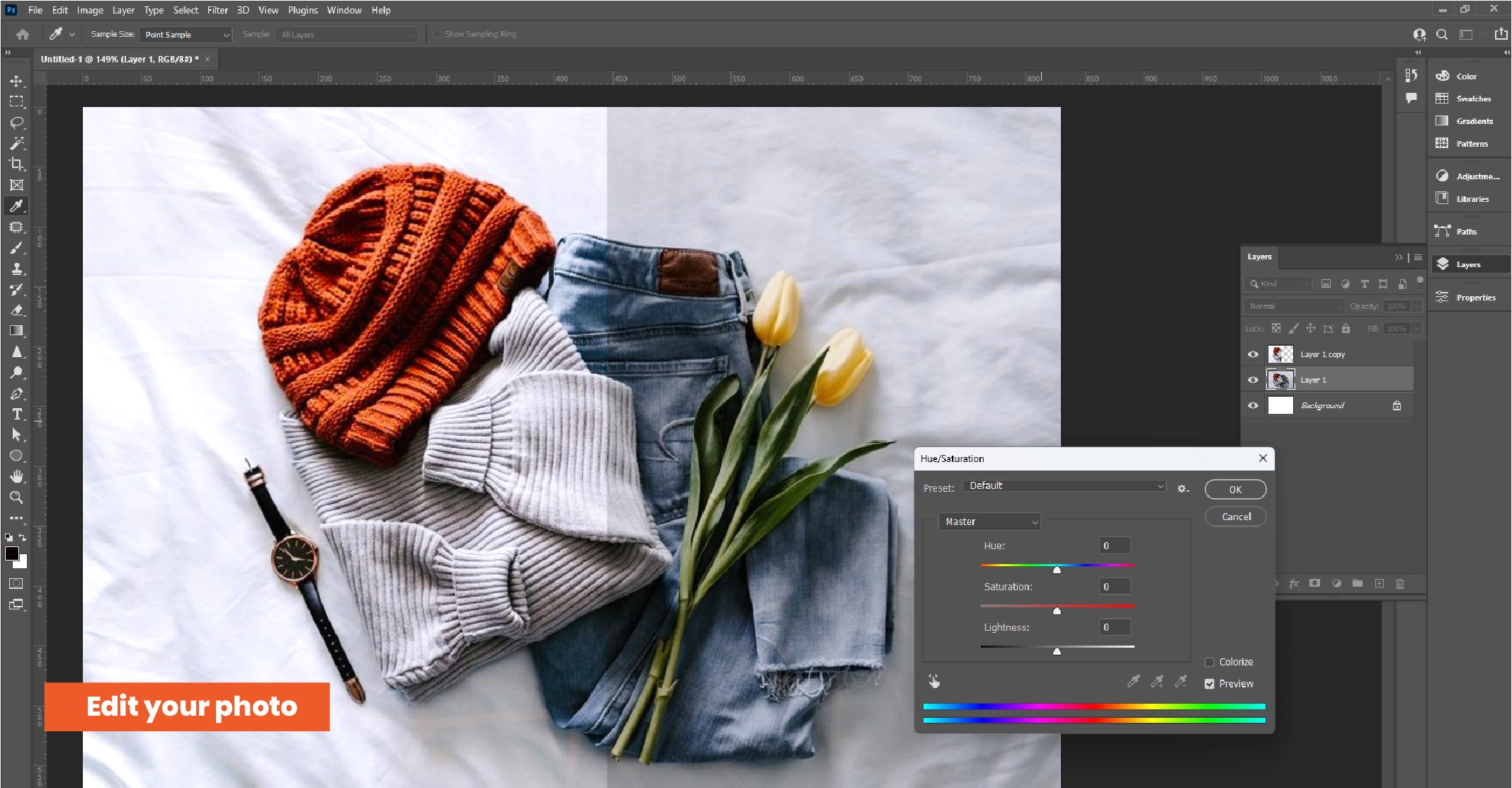Hide the Layer 1 layer
1512x788 pixels.
click(1253, 380)
